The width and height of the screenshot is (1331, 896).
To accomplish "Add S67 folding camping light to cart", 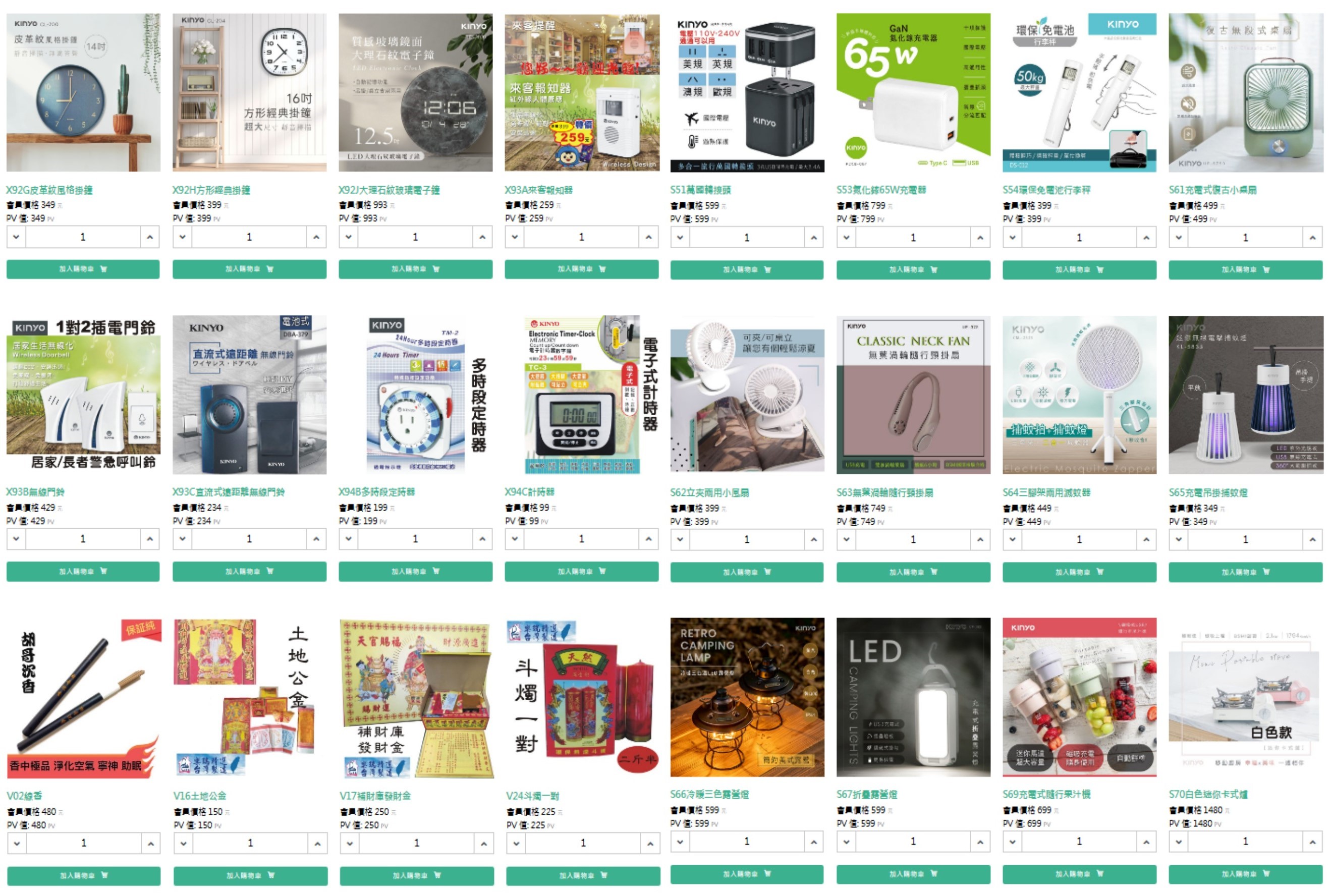I will pyautogui.click(x=913, y=874).
